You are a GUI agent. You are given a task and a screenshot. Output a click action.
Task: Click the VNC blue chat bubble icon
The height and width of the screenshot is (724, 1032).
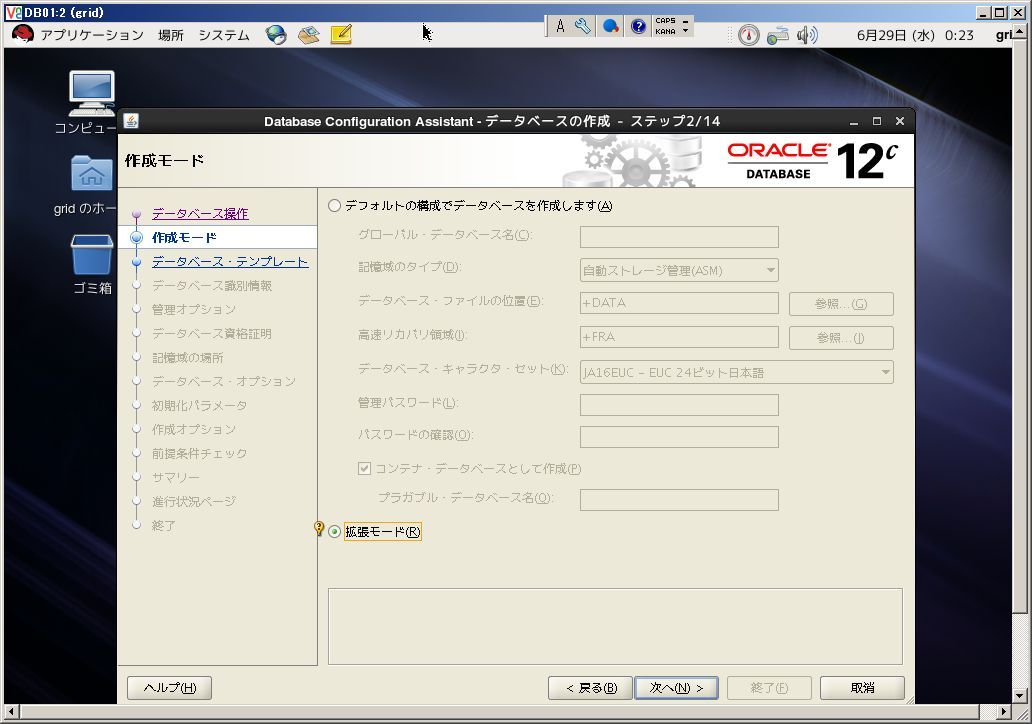click(610, 26)
